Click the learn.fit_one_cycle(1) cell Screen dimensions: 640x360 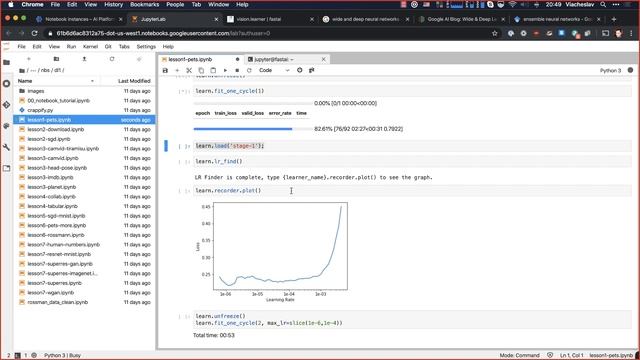click(412, 91)
